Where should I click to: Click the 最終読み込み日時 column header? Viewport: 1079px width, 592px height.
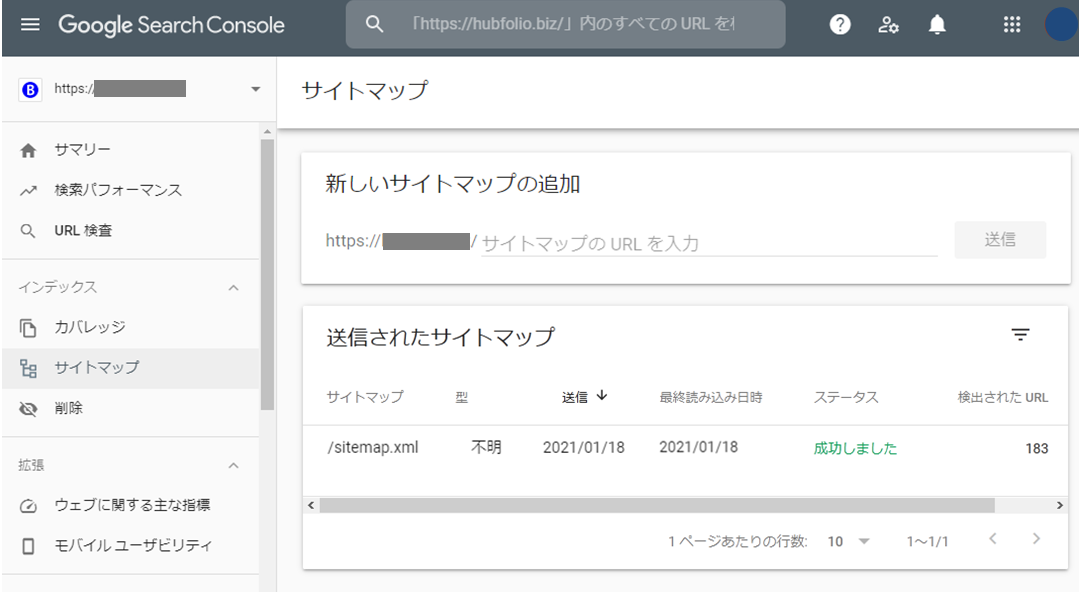[711, 397]
